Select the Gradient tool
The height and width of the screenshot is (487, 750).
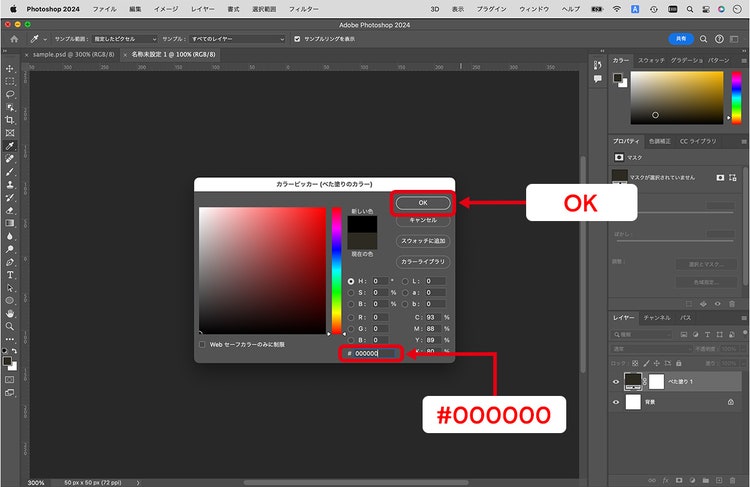point(10,223)
